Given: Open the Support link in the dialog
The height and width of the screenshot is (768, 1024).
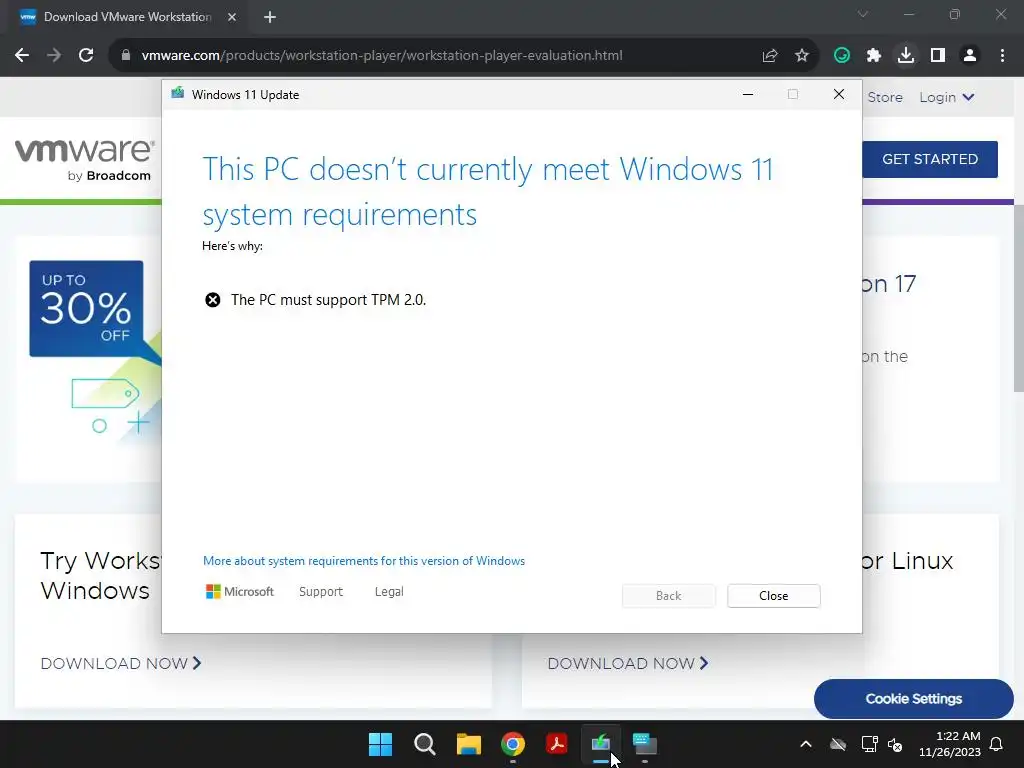Looking at the screenshot, I should 321,592.
